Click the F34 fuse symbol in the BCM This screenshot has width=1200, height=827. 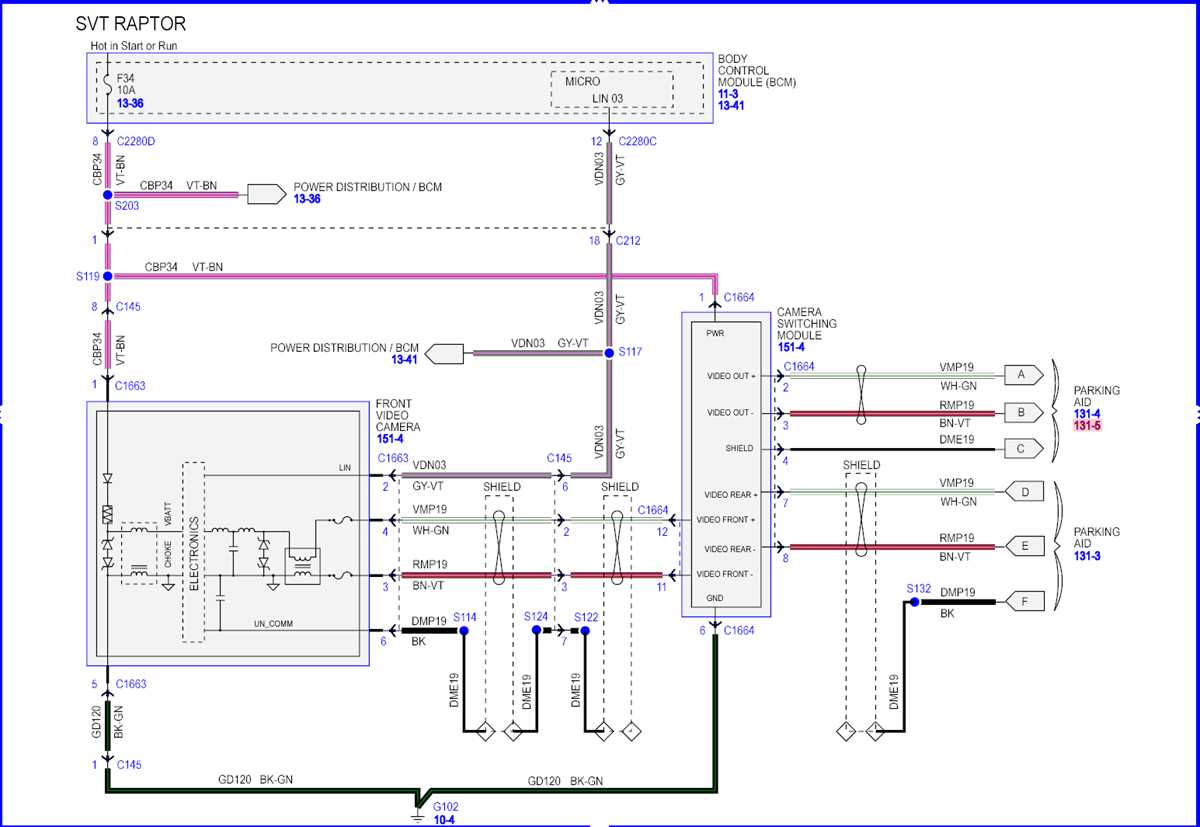coord(106,86)
